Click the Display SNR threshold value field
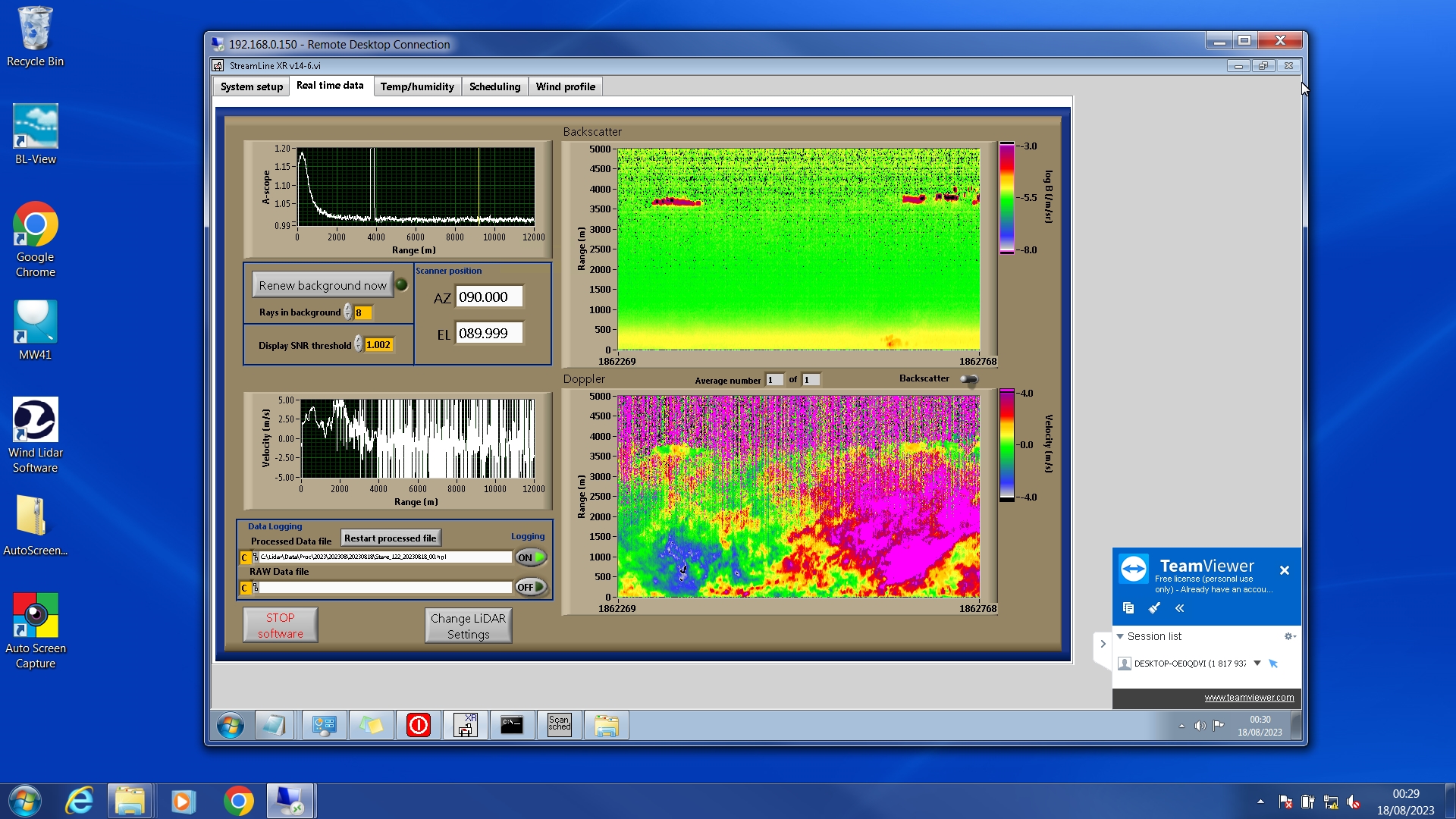This screenshot has width=1456, height=819. (378, 345)
